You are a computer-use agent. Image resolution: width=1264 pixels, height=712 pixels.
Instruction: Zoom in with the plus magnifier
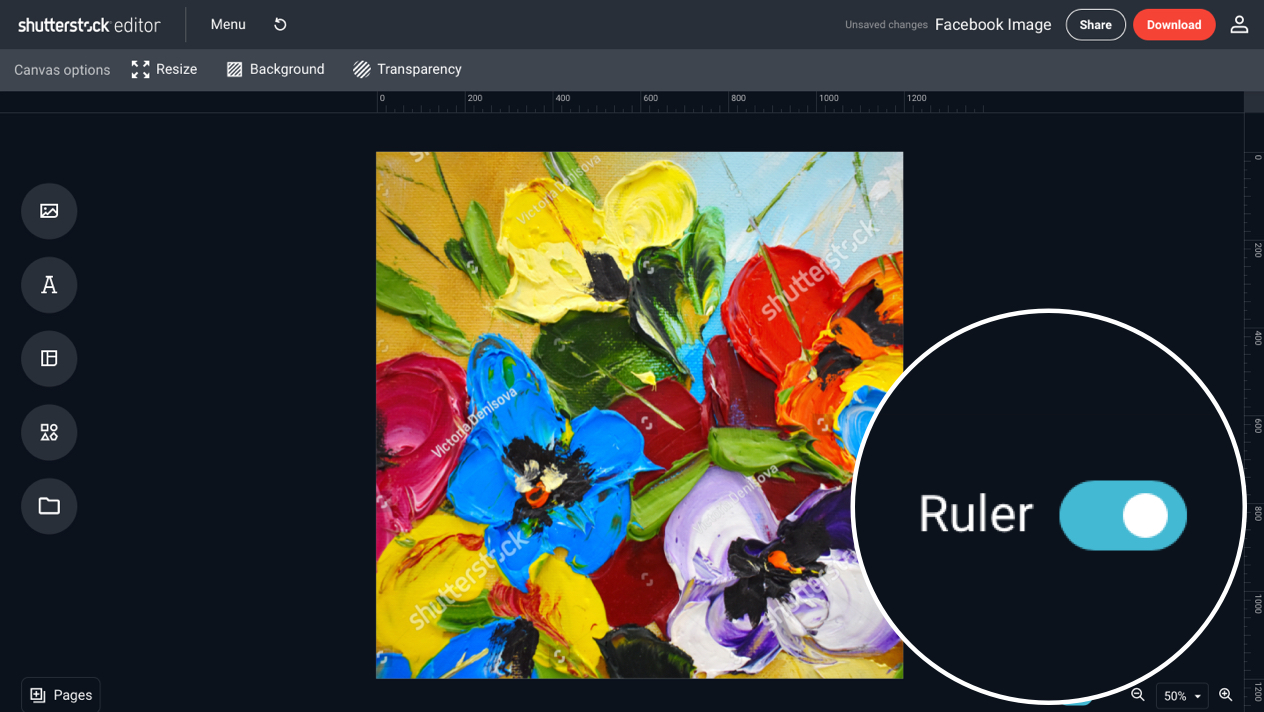1226,695
